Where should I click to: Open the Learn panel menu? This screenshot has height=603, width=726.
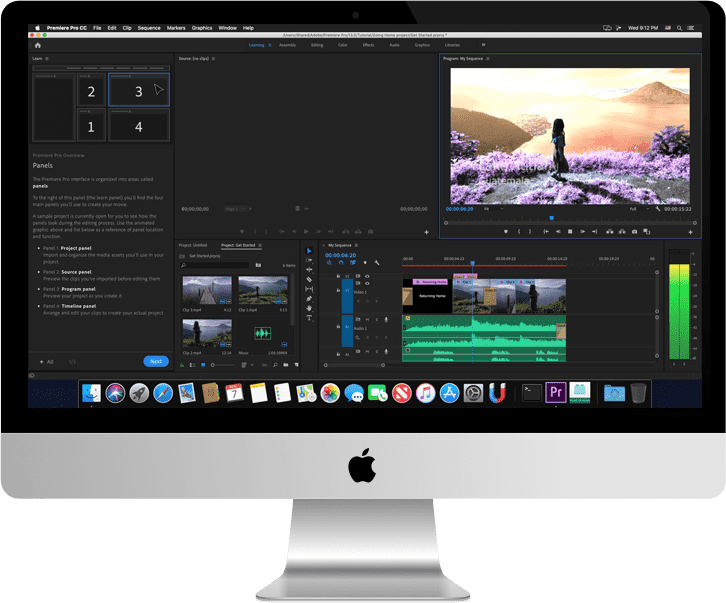[x=47, y=59]
